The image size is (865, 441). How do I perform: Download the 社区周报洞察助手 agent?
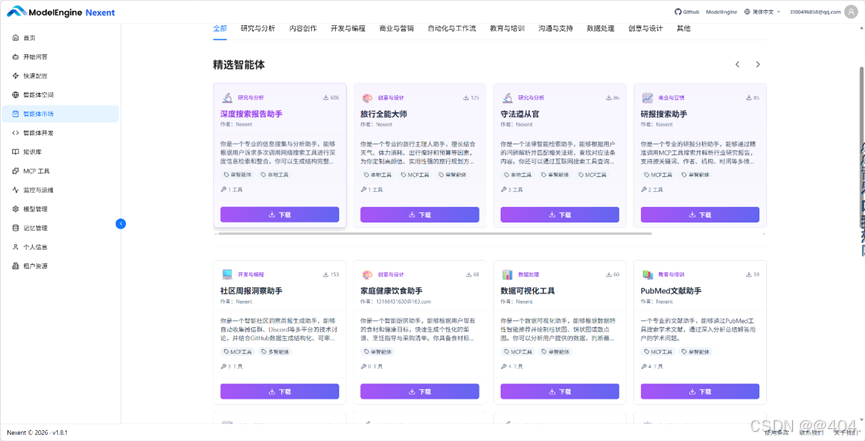(x=280, y=391)
